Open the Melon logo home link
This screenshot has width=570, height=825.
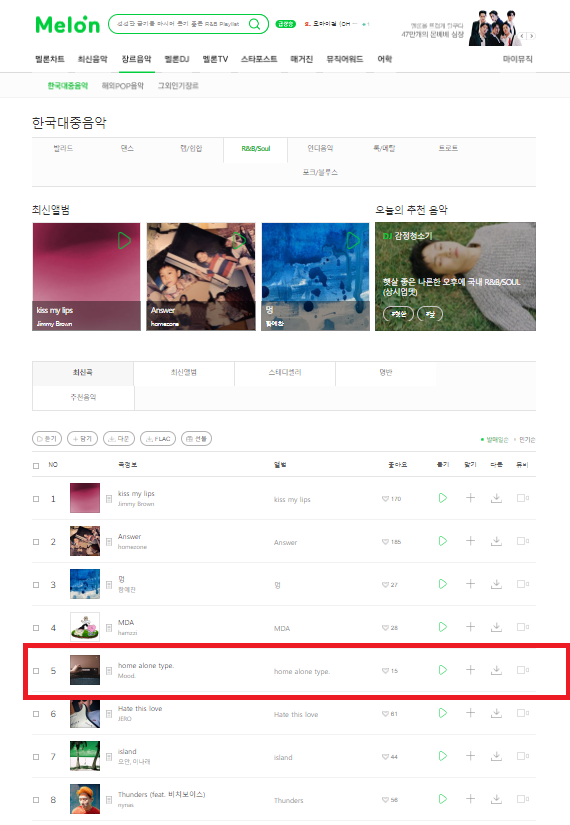pos(68,24)
